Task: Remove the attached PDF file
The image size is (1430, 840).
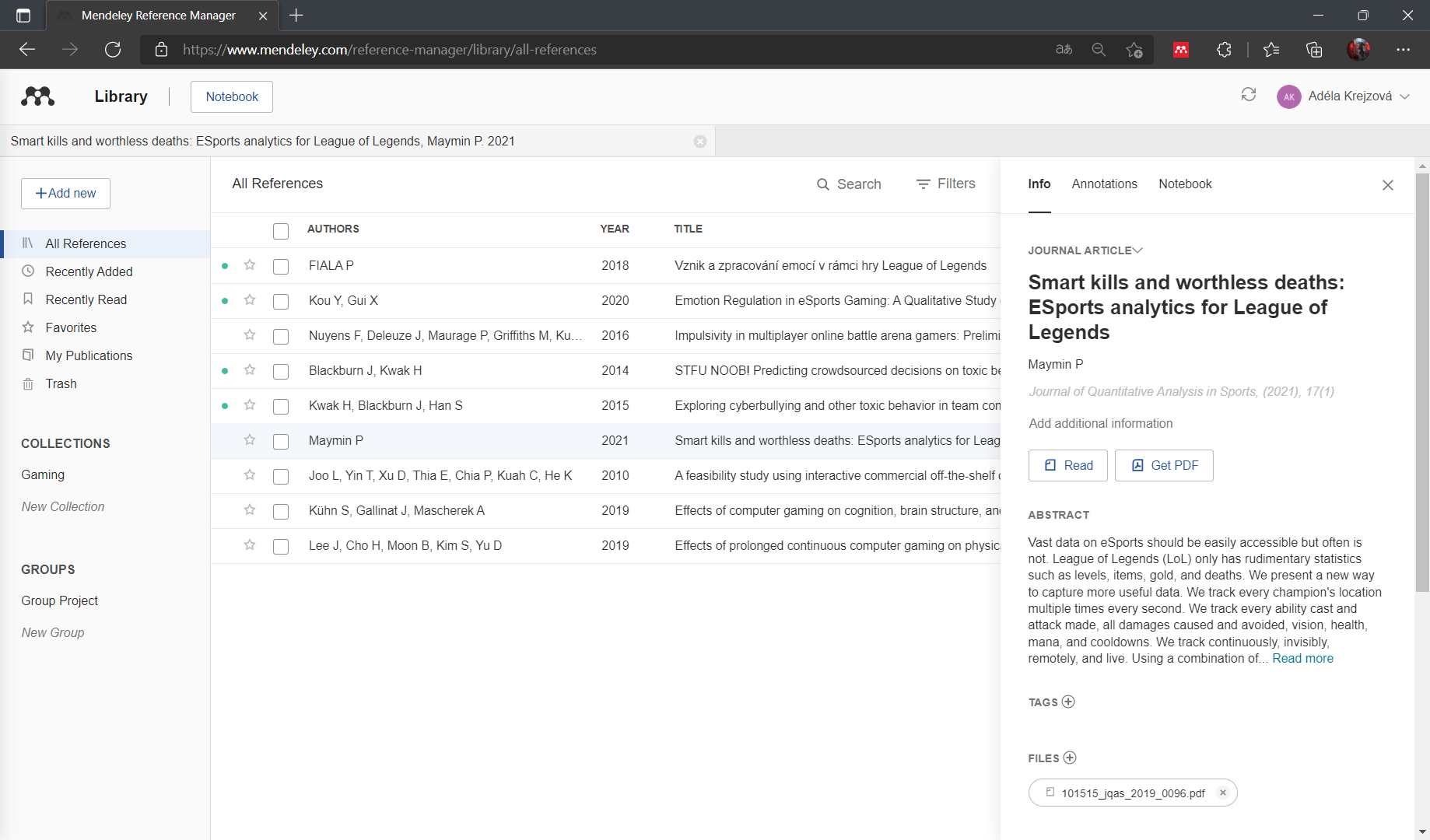Action: pos(1223,793)
